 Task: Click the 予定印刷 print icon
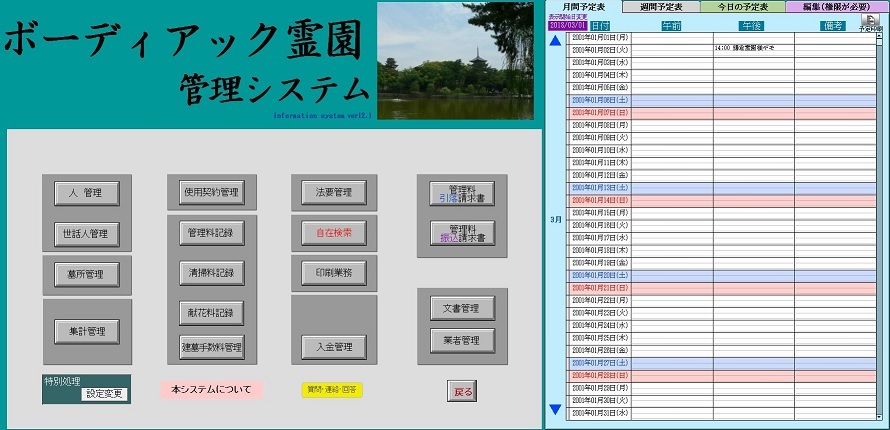click(871, 22)
